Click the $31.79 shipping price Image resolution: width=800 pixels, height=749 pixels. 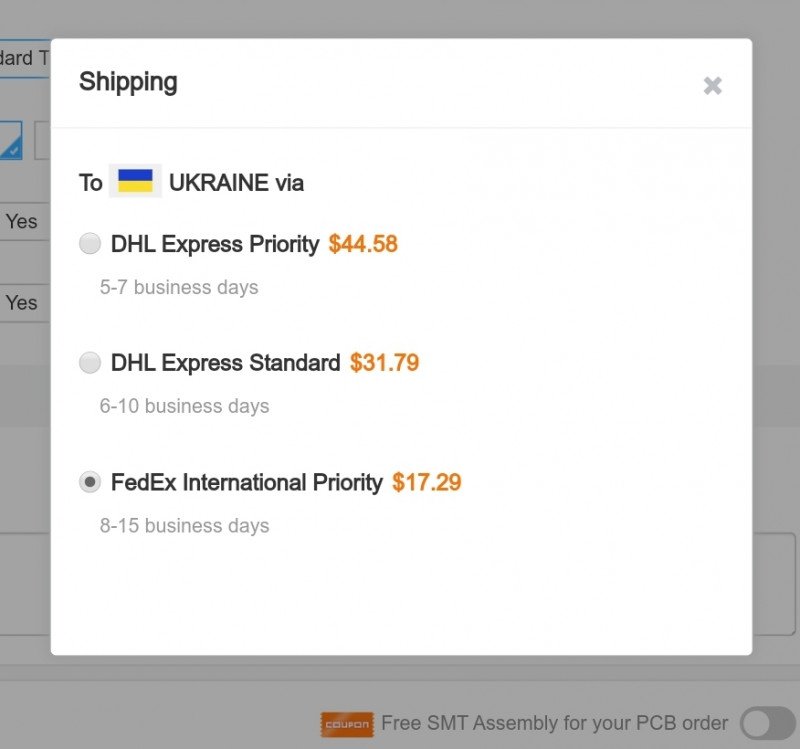(x=384, y=363)
